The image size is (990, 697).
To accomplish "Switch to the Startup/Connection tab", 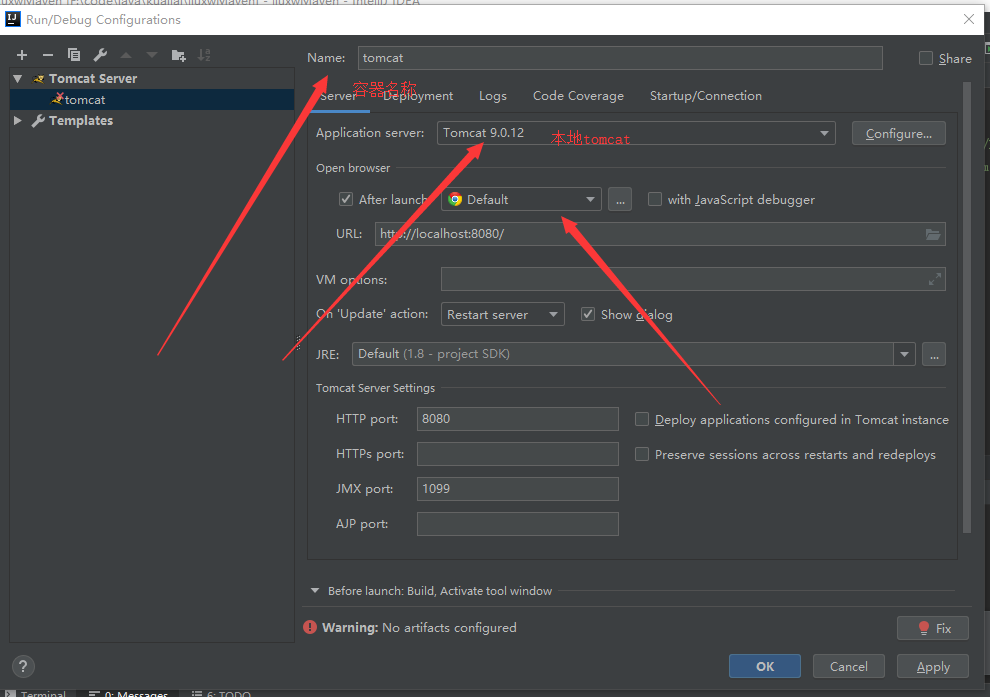I will 705,96.
